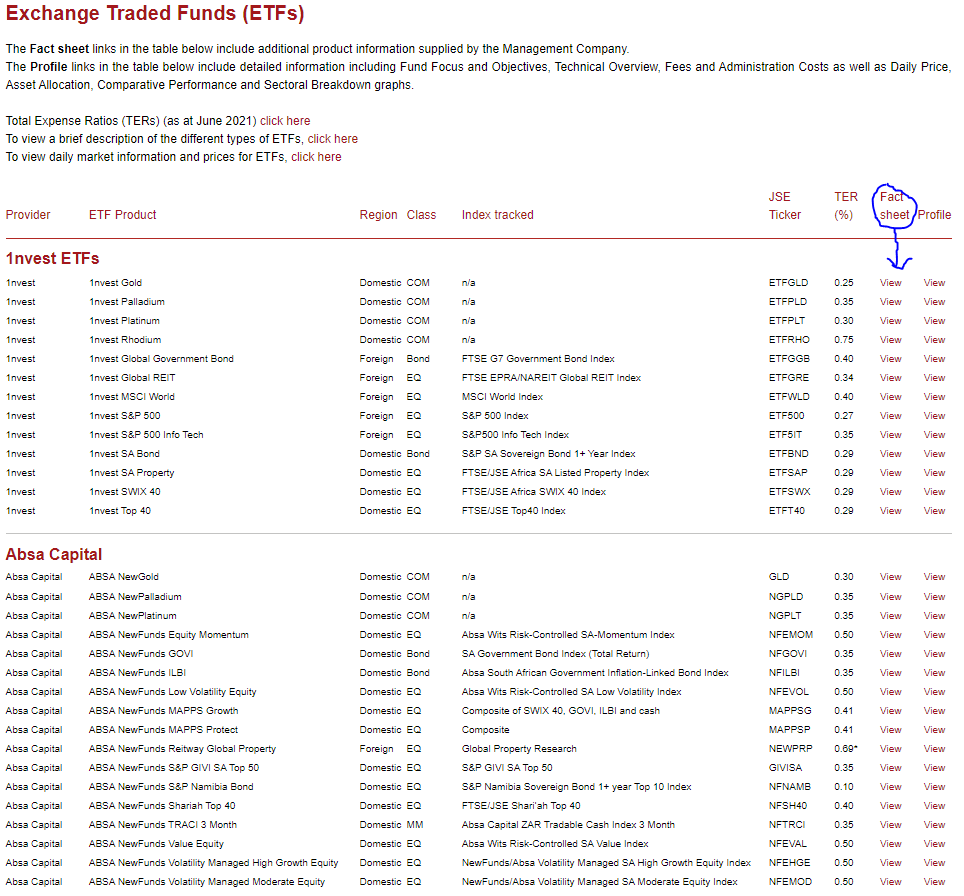
Task: Click Global Property Research text
Action: tap(519, 749)
